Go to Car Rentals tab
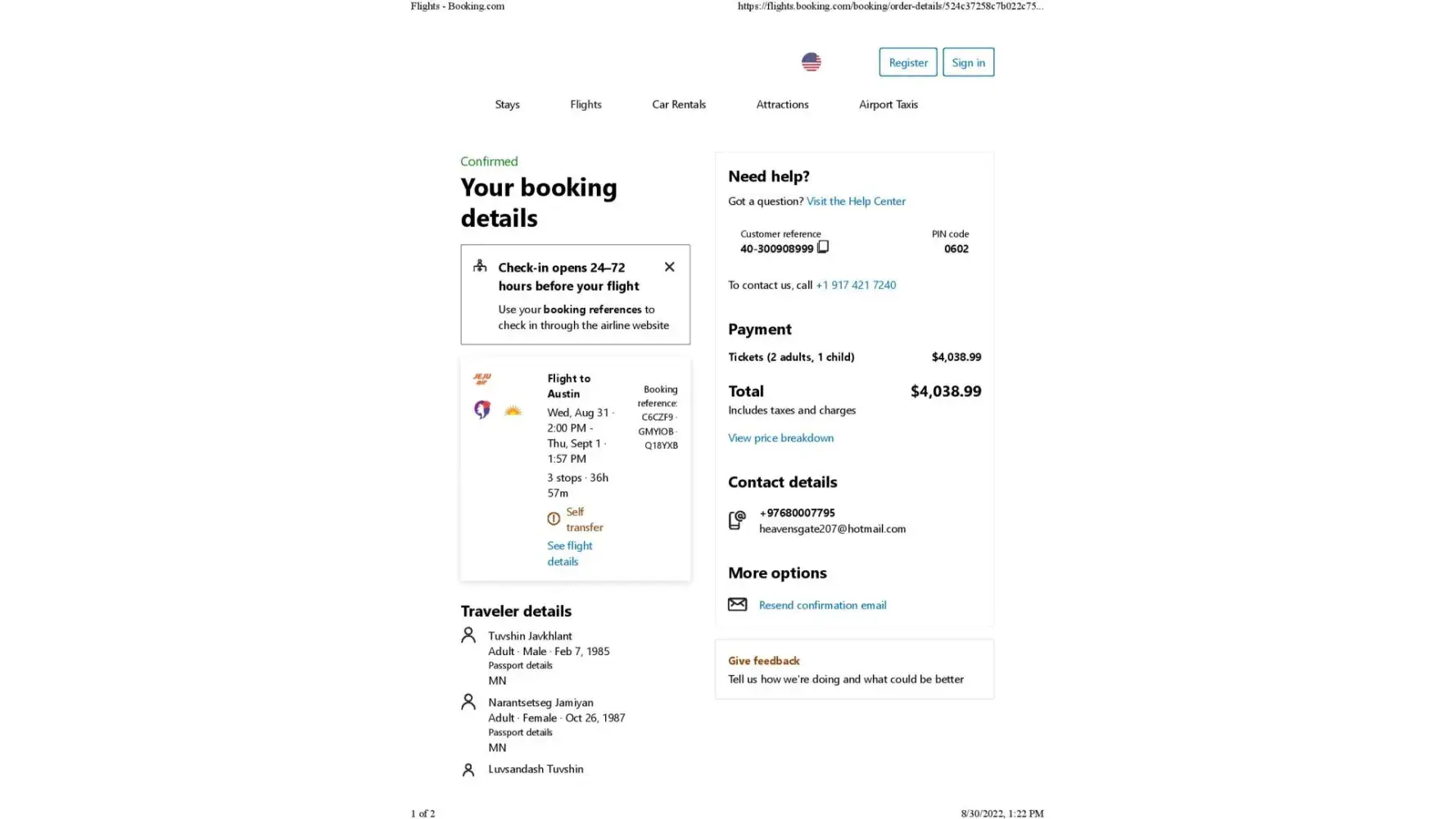1456x819 pixels. pyautogui.click(x=678, y=104)
